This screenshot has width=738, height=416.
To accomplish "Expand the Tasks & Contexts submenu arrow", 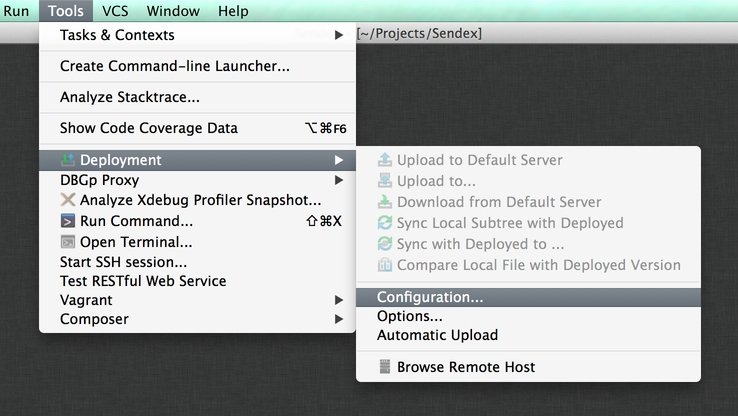I will (338, 35).
